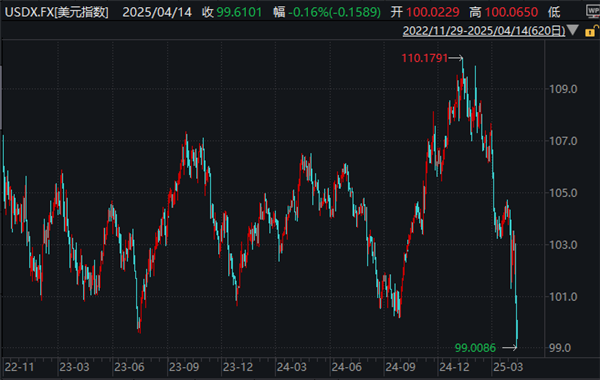Click the 低 low price label

pyautogui.click(x=554, y=12)
